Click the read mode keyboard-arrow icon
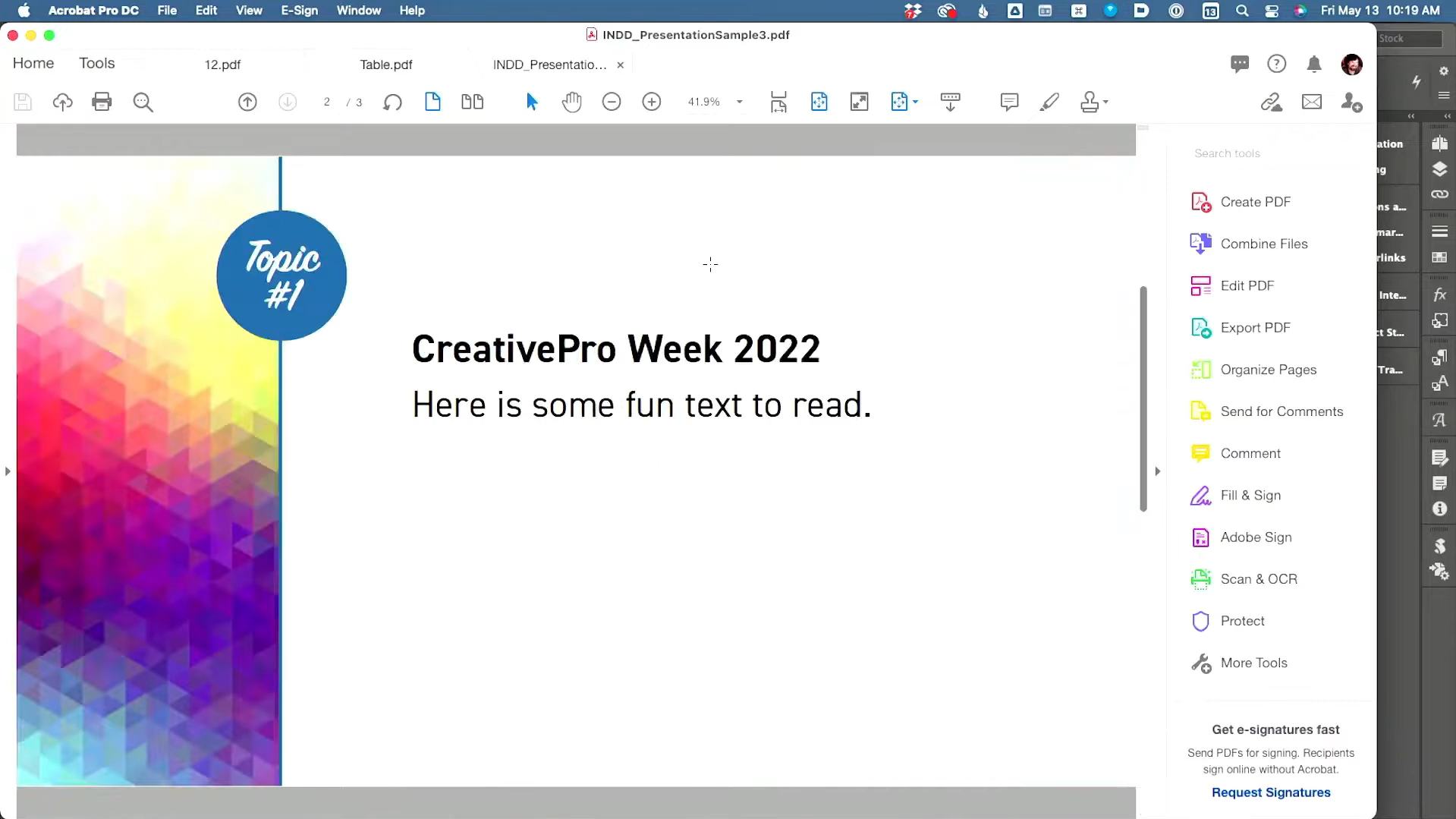 point(950,102)
